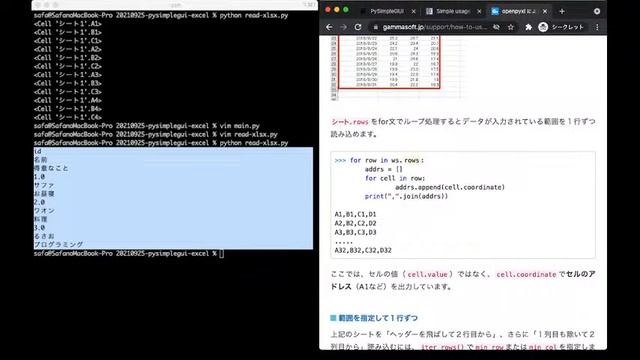
Task: Open the incognito シークレット profile badge
Action: pos(561,27)
